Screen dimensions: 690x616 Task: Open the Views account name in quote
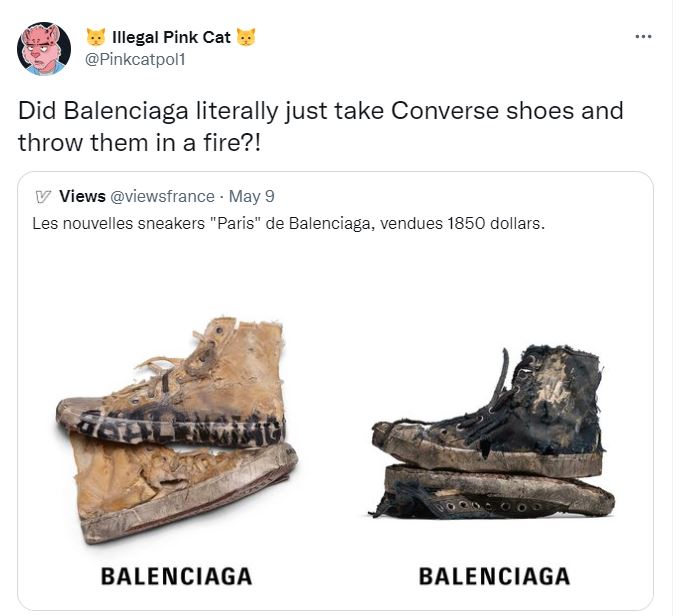[x=82, y=196]
